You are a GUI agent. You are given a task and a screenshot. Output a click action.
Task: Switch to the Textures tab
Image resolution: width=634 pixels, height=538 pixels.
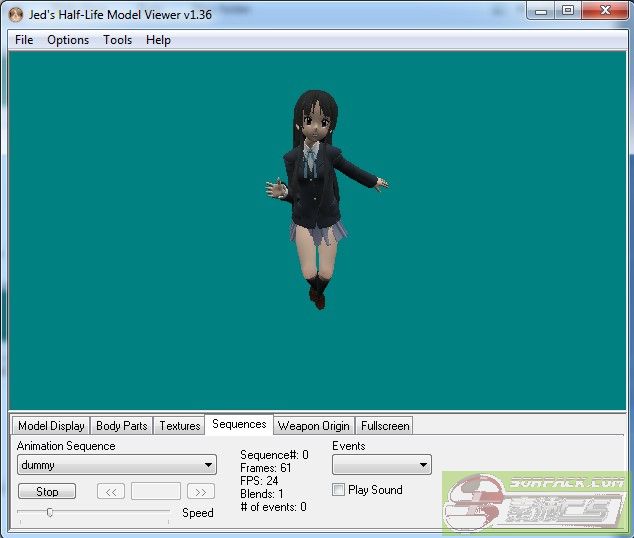click(180, 426)
